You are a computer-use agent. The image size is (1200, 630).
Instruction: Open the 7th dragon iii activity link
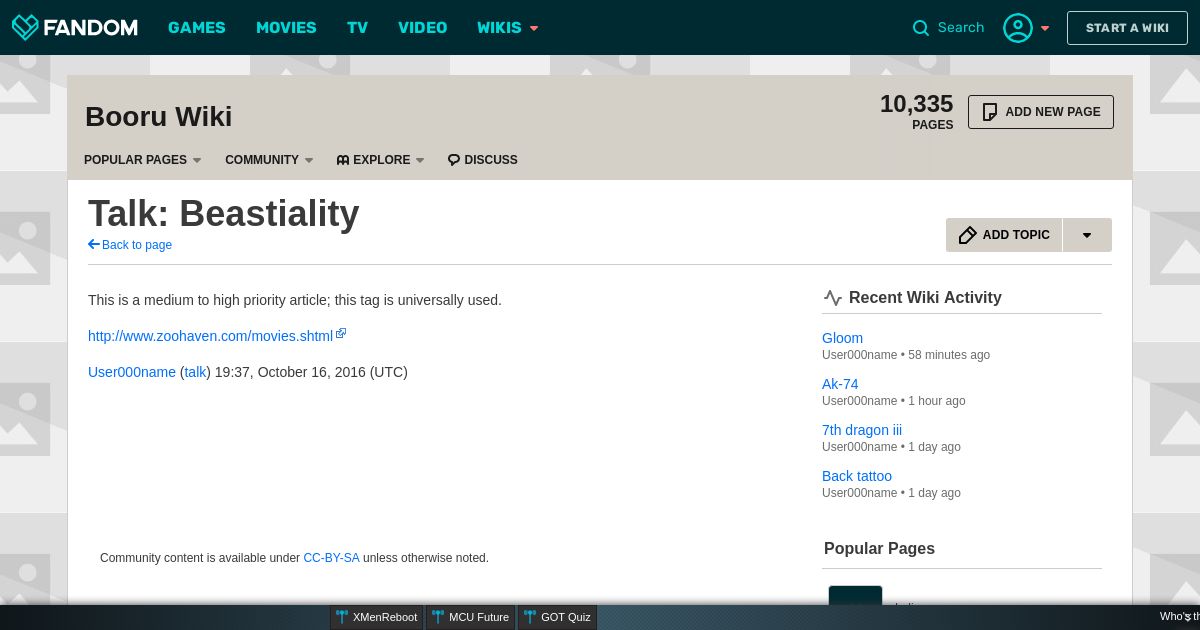coord(862,430)
